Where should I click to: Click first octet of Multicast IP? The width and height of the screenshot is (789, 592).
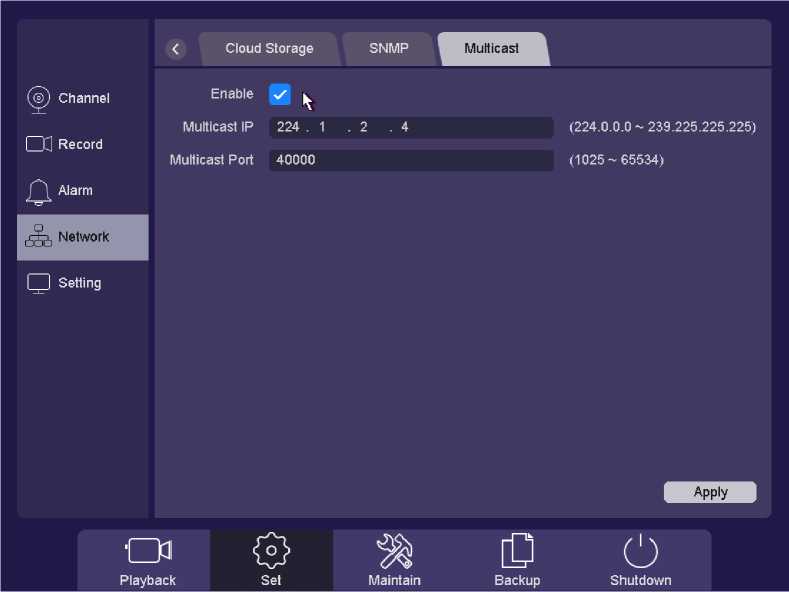click(288, 128)
